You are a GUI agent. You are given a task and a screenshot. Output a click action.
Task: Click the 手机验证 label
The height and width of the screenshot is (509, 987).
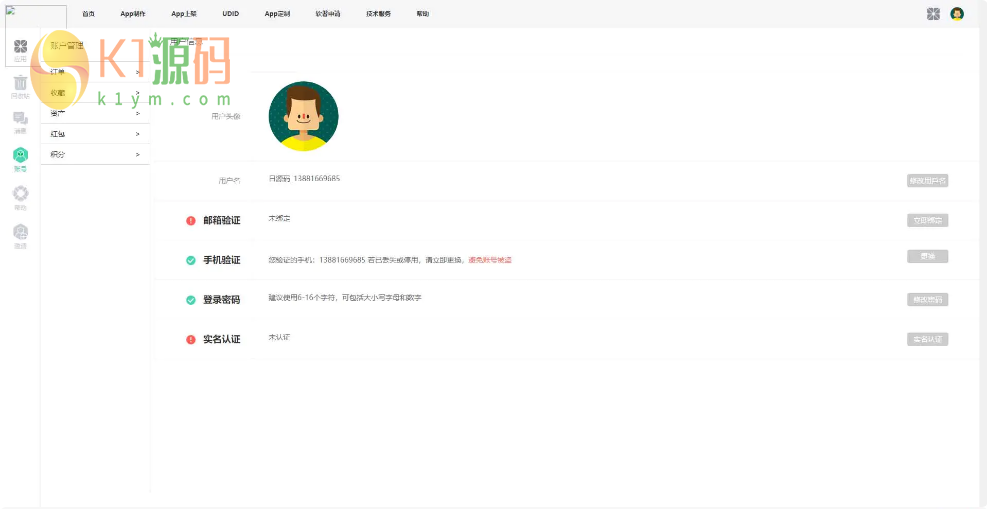222,260
